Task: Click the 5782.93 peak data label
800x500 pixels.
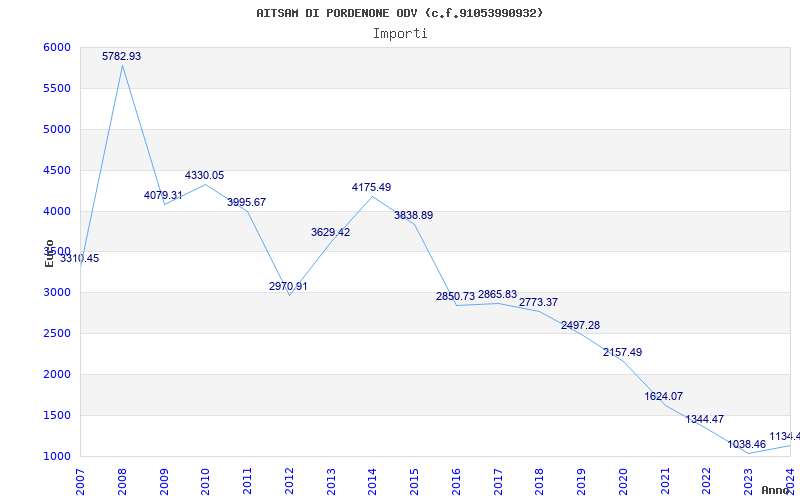Action: 122,57
